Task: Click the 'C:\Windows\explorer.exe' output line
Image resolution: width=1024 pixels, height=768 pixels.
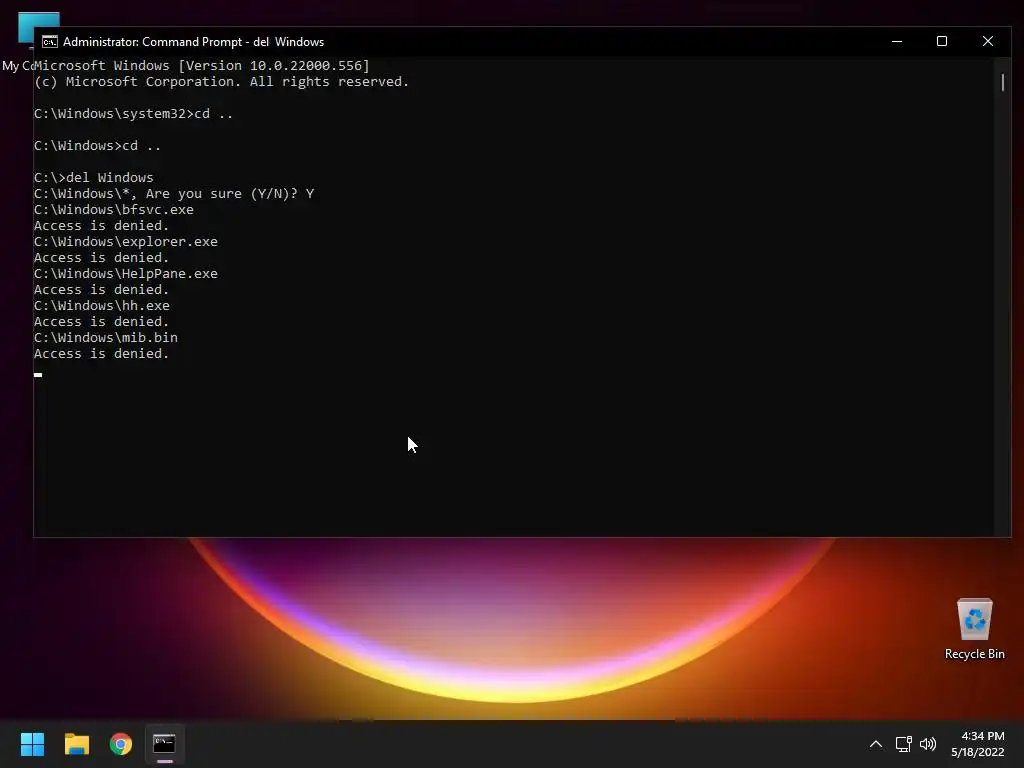Action: (126, 242)
